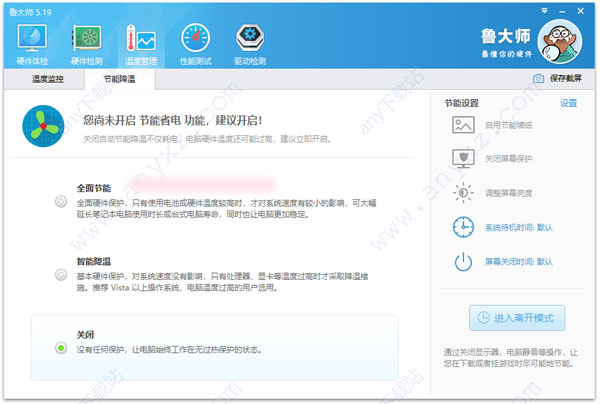Screen dimensions: 600x404
Task: Open the 设置 link in 节能设置
Action: coord(568,103)
